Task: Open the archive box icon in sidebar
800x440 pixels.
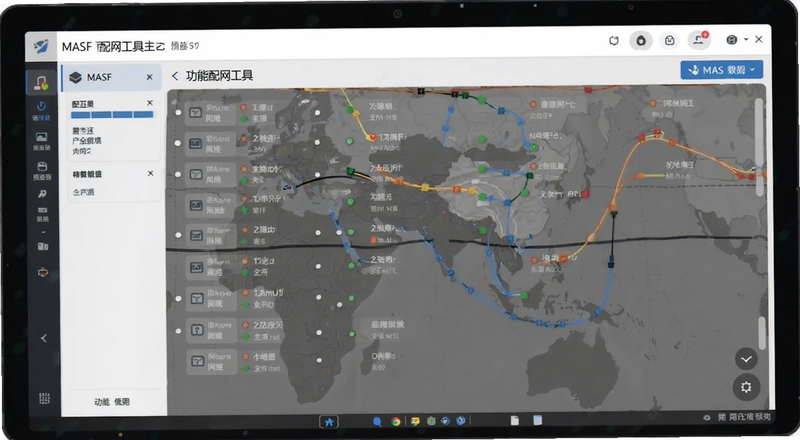Action: click(x=42, y=166)
